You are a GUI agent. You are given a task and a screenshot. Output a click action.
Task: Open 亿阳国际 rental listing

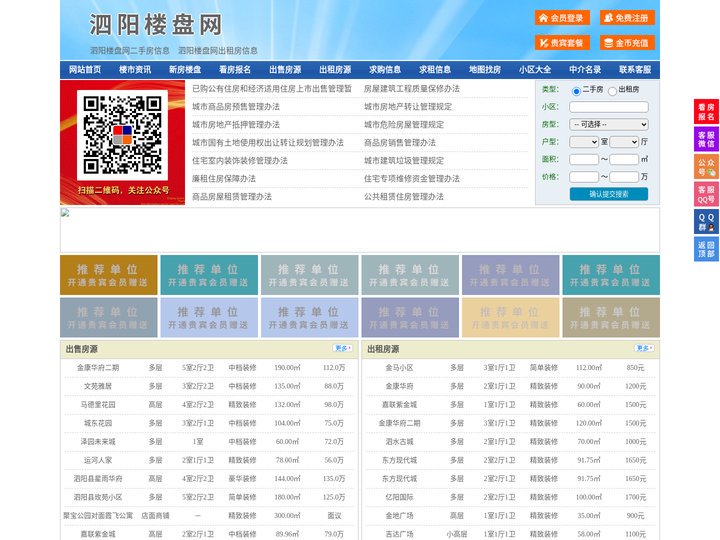[399, 497]
